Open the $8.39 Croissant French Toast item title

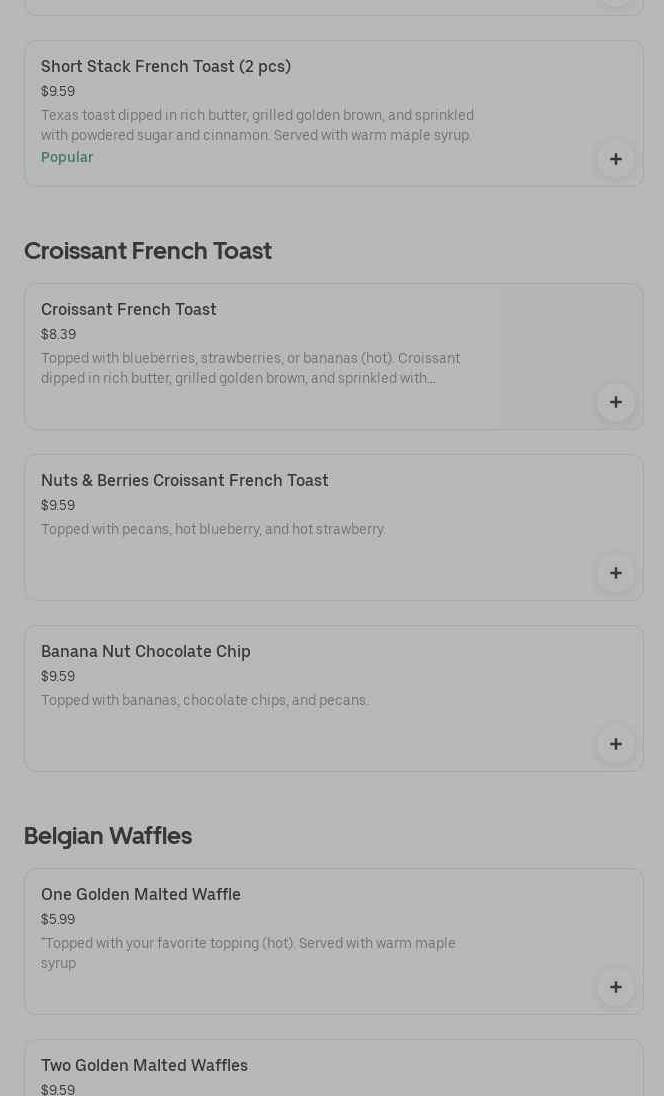[129, 309]
